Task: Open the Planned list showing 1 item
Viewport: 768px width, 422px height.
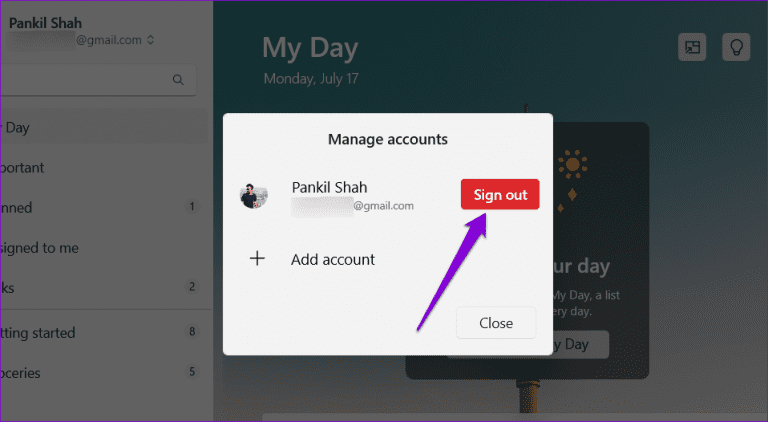Action: click(x=103, y=208)
